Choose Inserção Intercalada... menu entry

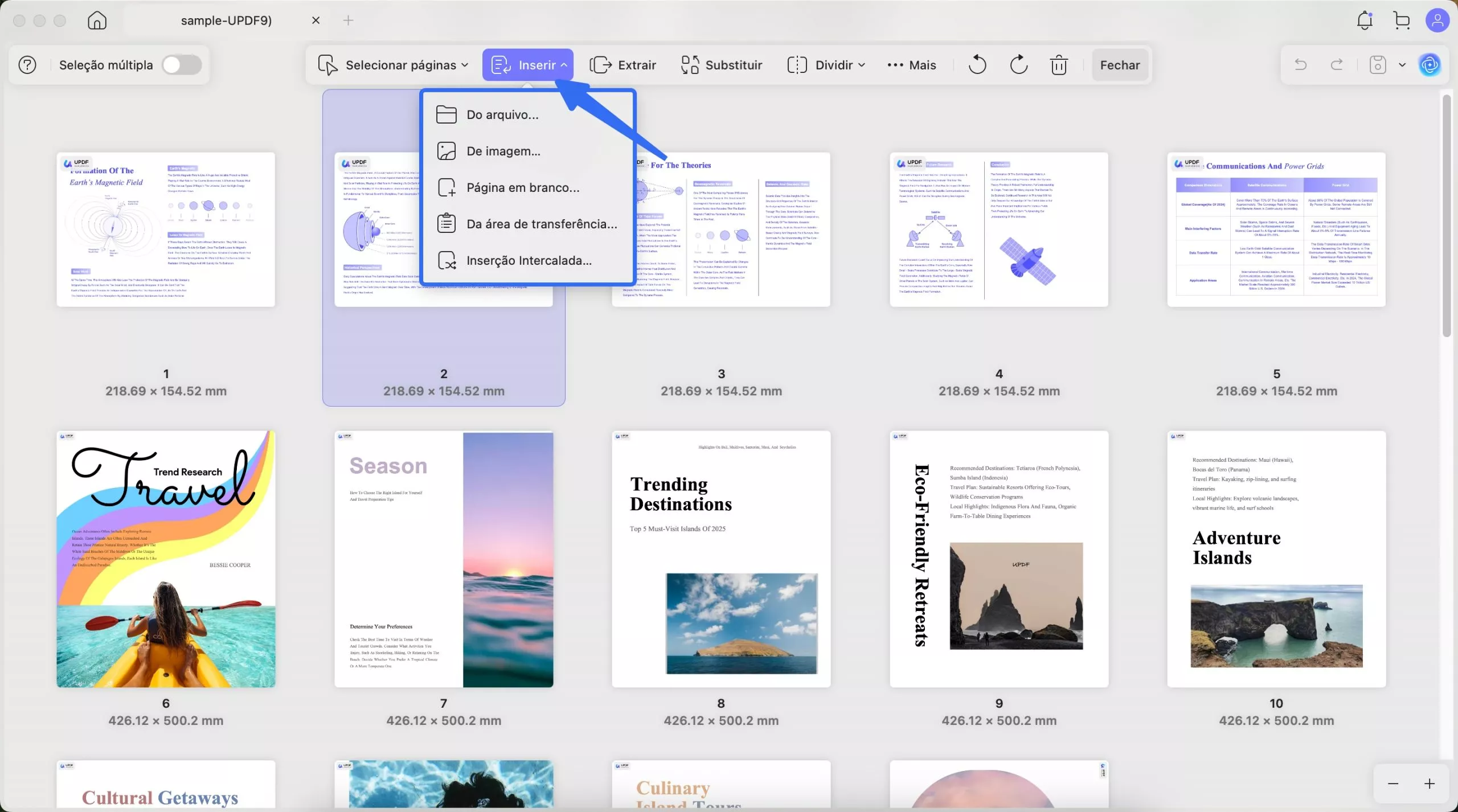coord(529,260)
